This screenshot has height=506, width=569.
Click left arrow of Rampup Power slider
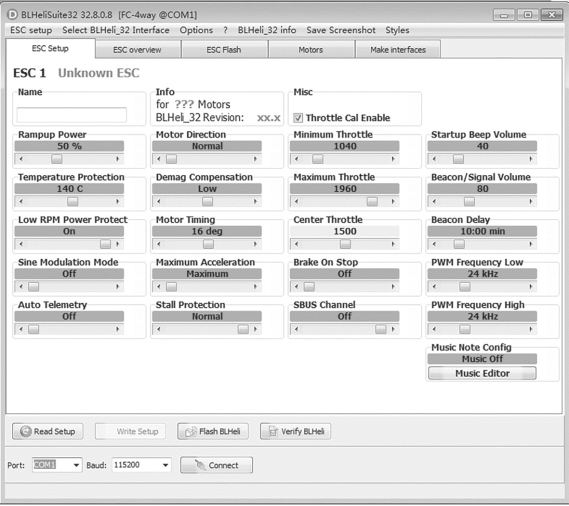click(x=21, y=159)
